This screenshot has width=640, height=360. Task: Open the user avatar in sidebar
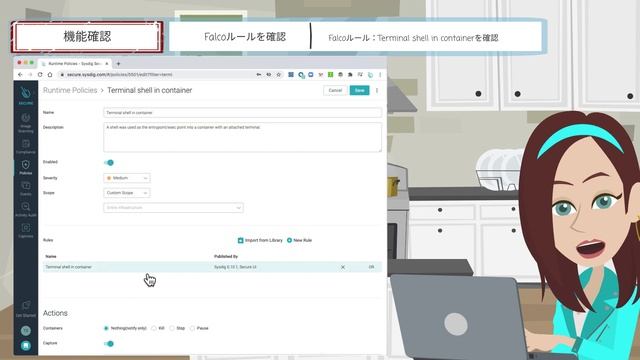click(x=26, y=331)
